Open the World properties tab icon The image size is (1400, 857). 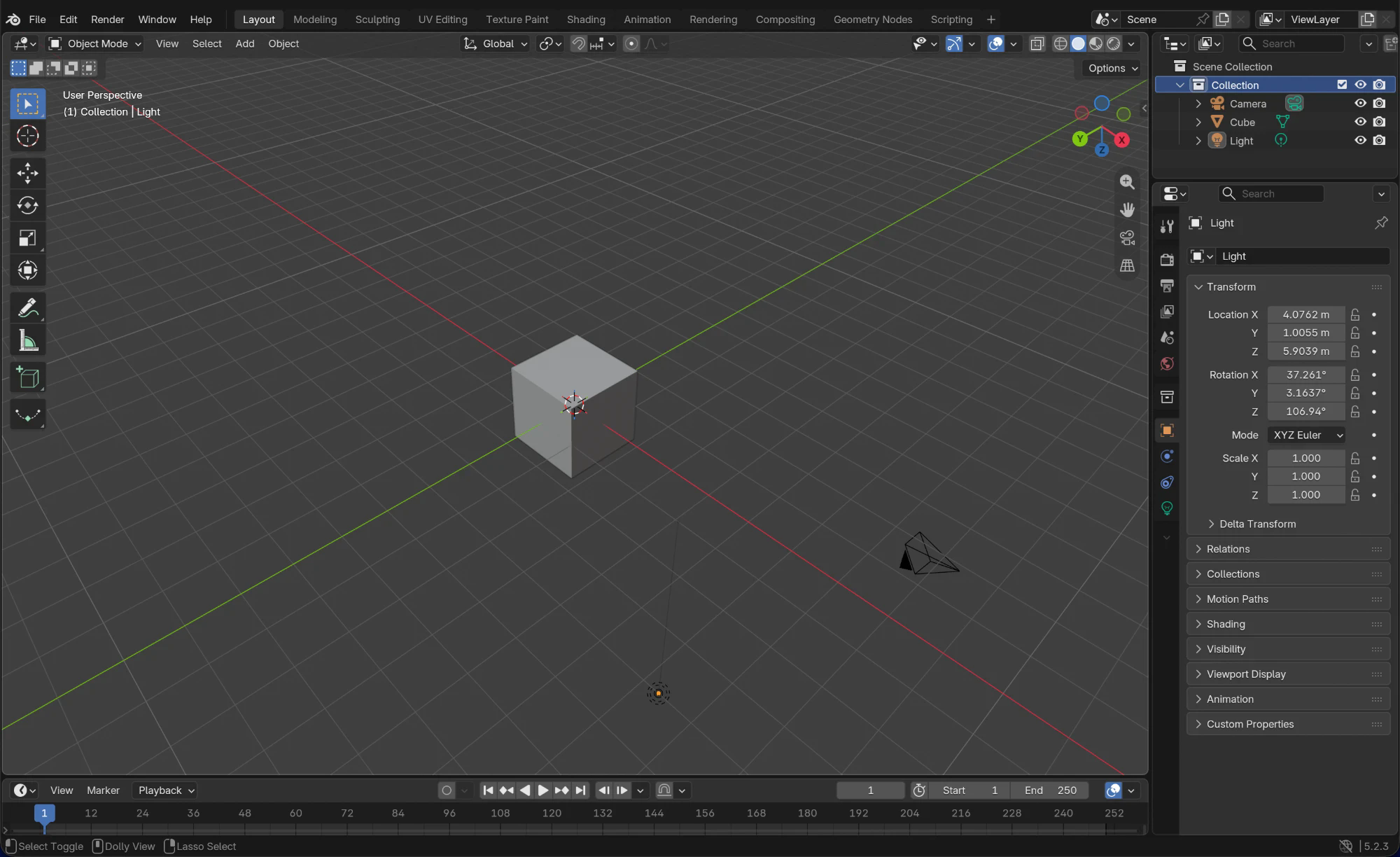1167,363
